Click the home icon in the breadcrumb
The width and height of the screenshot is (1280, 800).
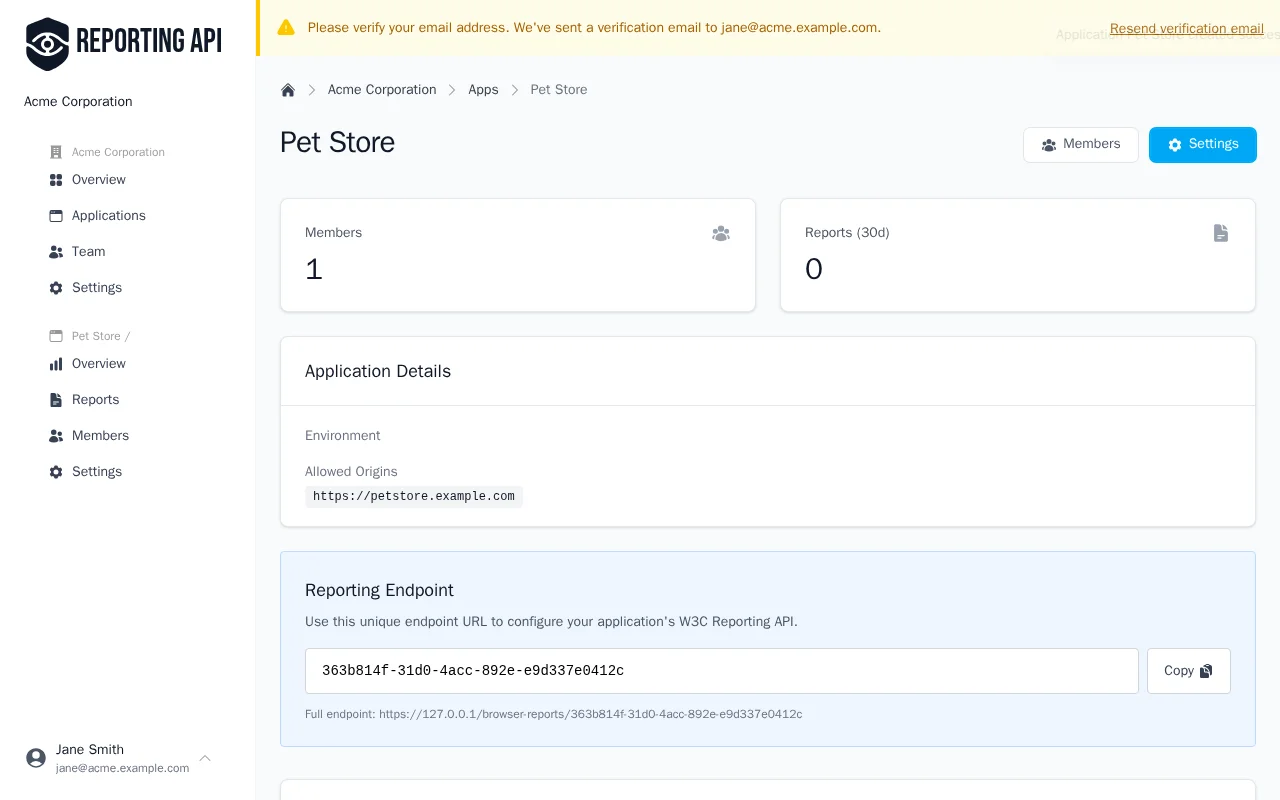click(288, 89)
